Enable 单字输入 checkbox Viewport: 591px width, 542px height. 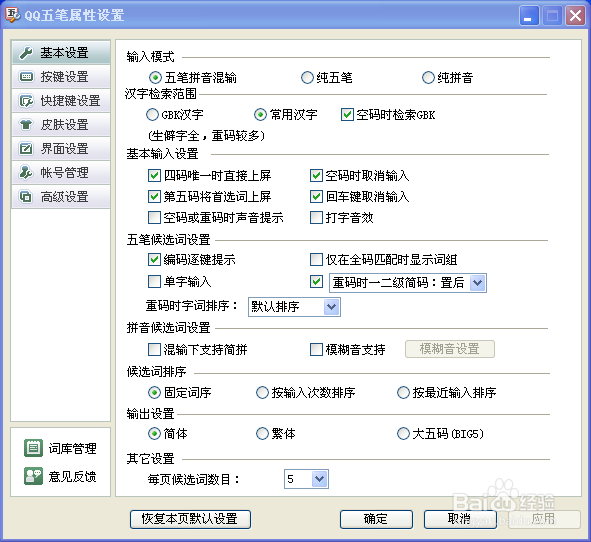pyautogui.click(x=154, y=282)
